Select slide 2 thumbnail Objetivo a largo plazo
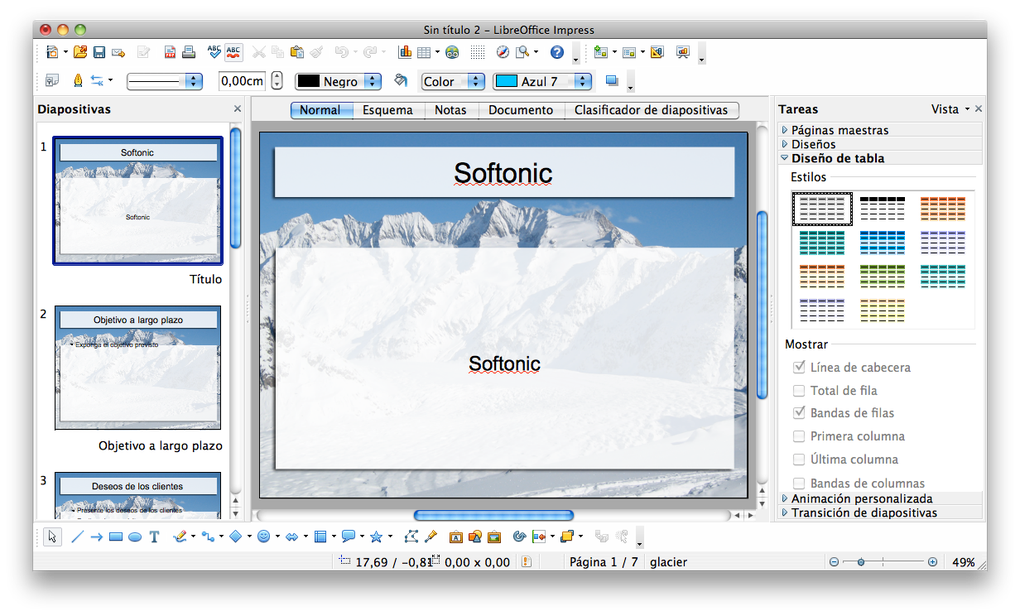 click(137, 368)
